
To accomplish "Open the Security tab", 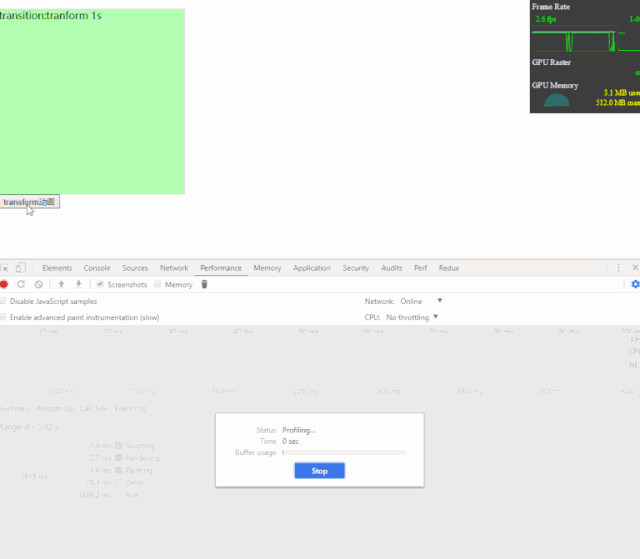I will 356,268.
